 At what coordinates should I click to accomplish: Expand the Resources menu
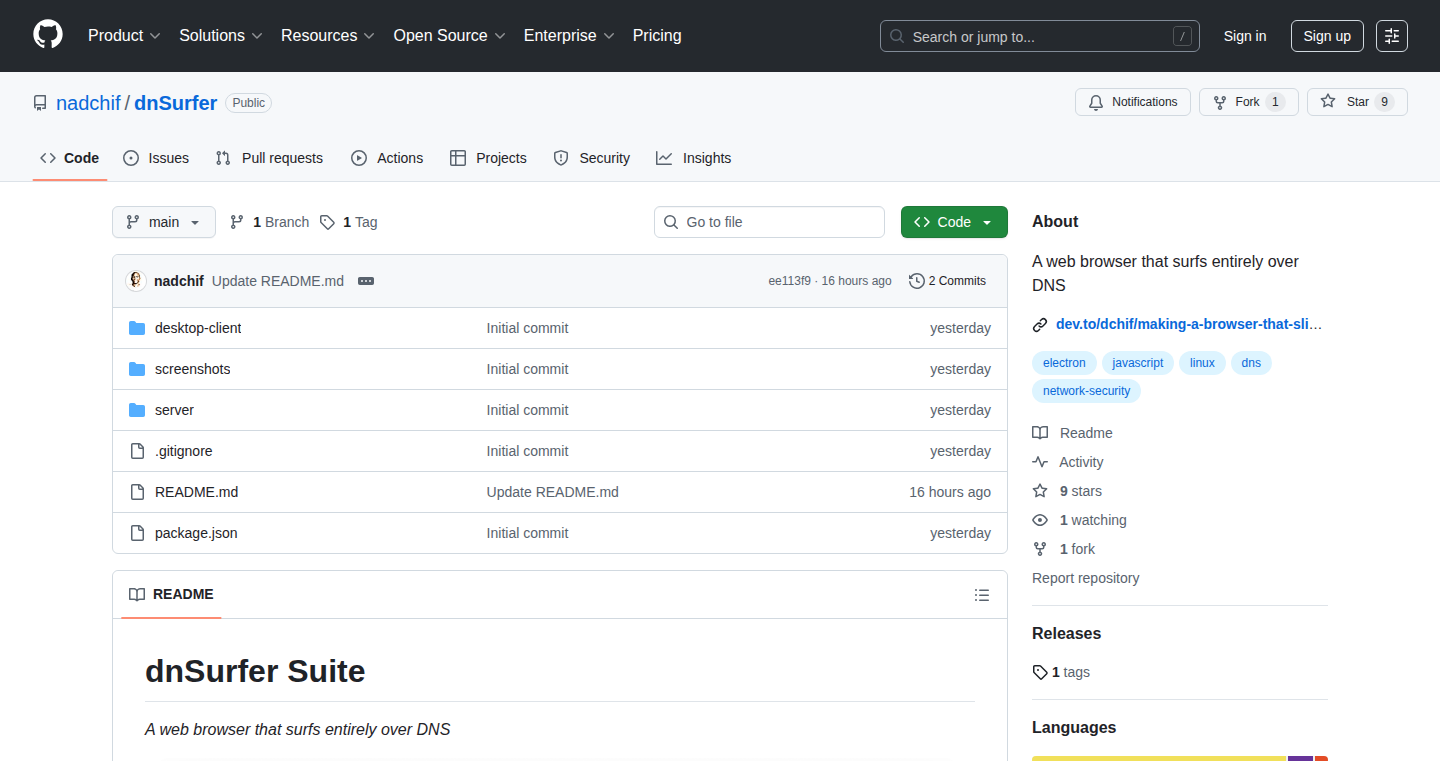[328, 36]
